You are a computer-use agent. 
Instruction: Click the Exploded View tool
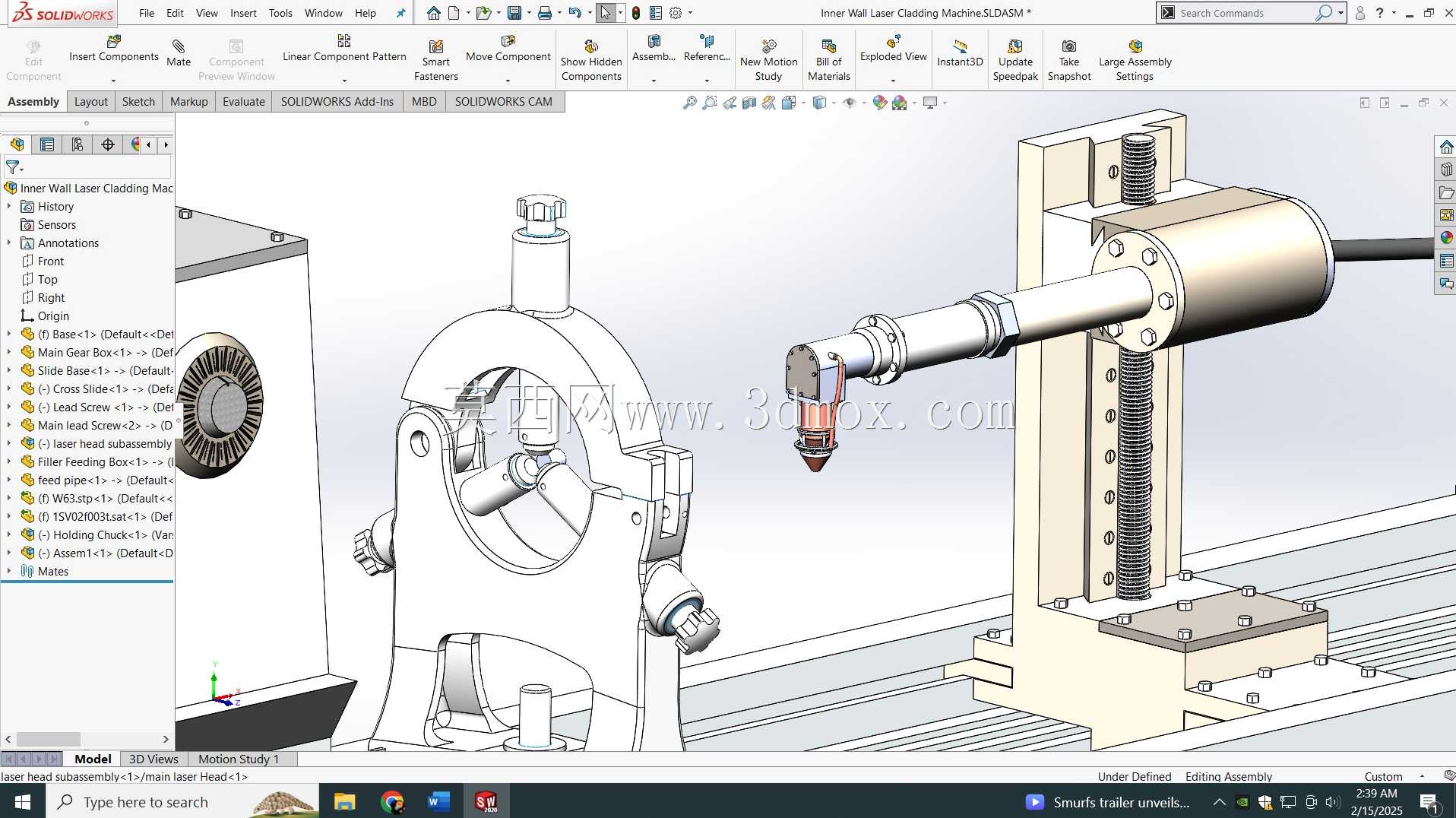[894, 49]
